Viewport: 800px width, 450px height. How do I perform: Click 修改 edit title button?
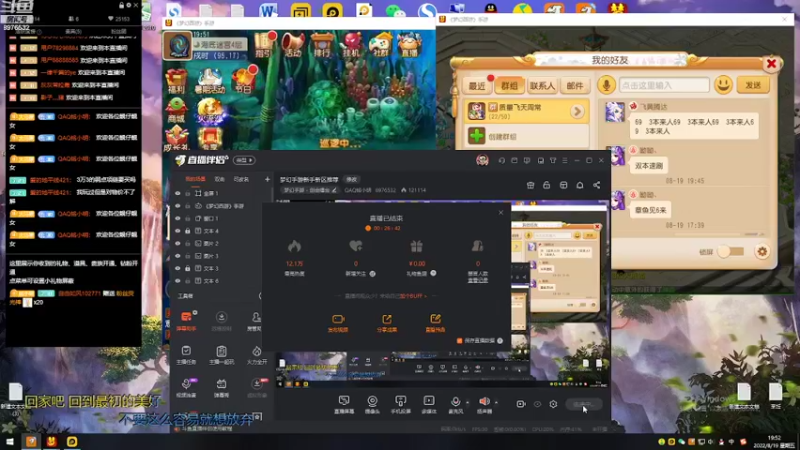click(352, 180)
